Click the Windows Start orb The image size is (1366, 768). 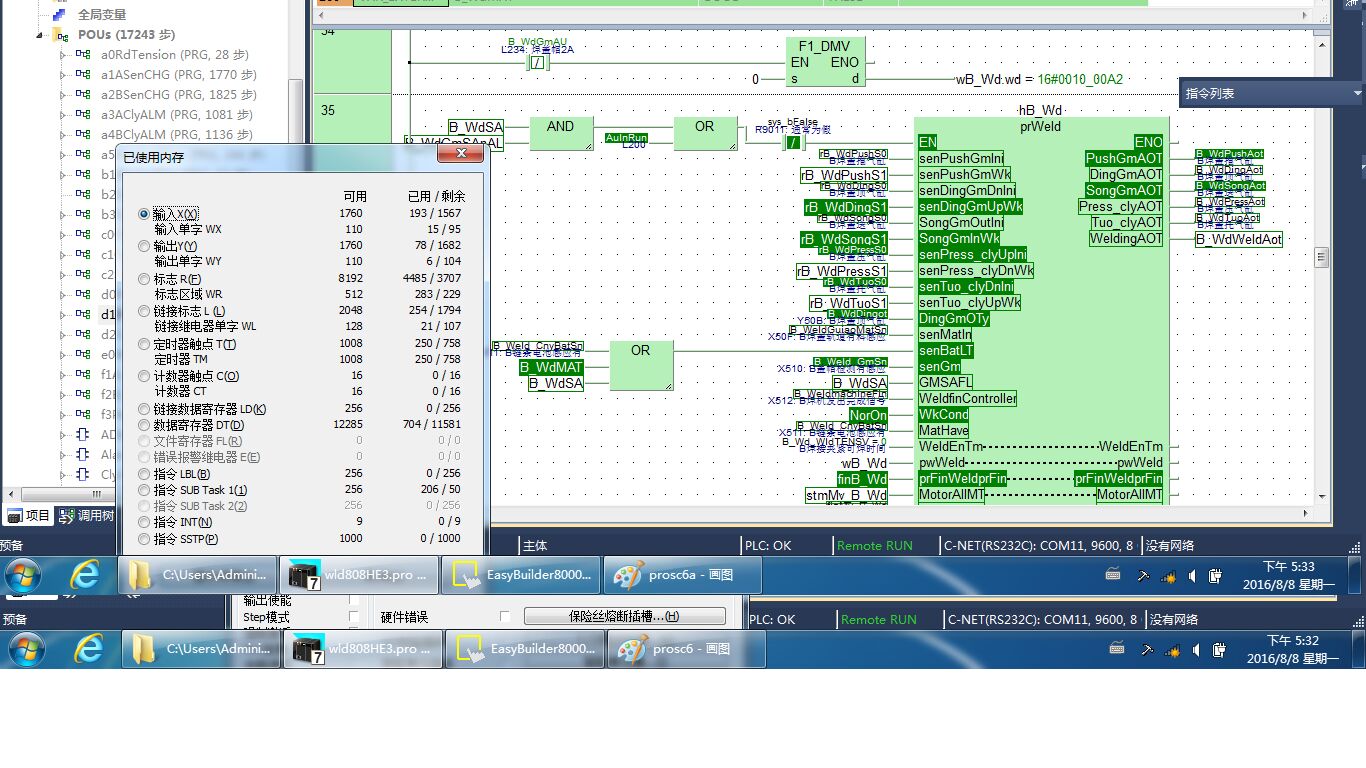point(22,575)
